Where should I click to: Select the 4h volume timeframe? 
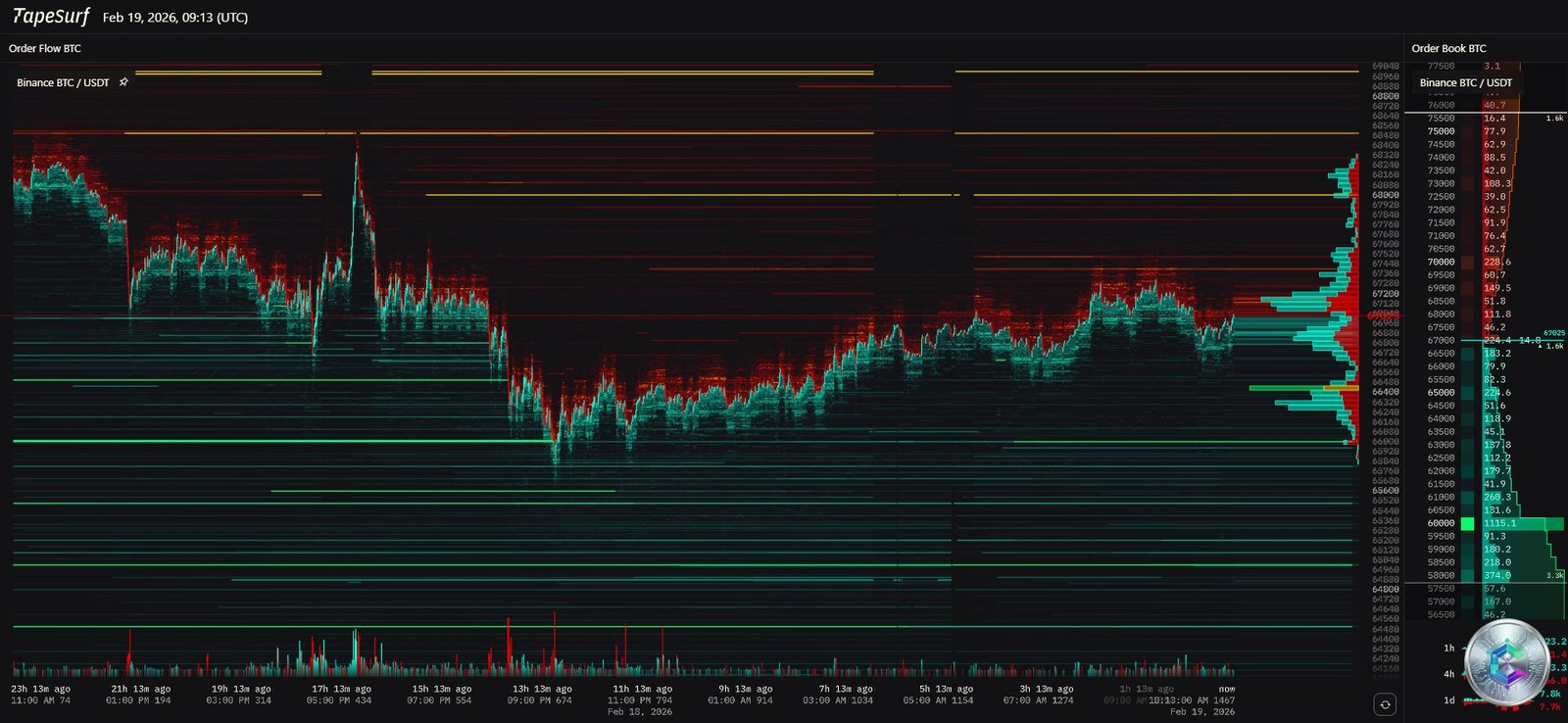pos(1448,674)
